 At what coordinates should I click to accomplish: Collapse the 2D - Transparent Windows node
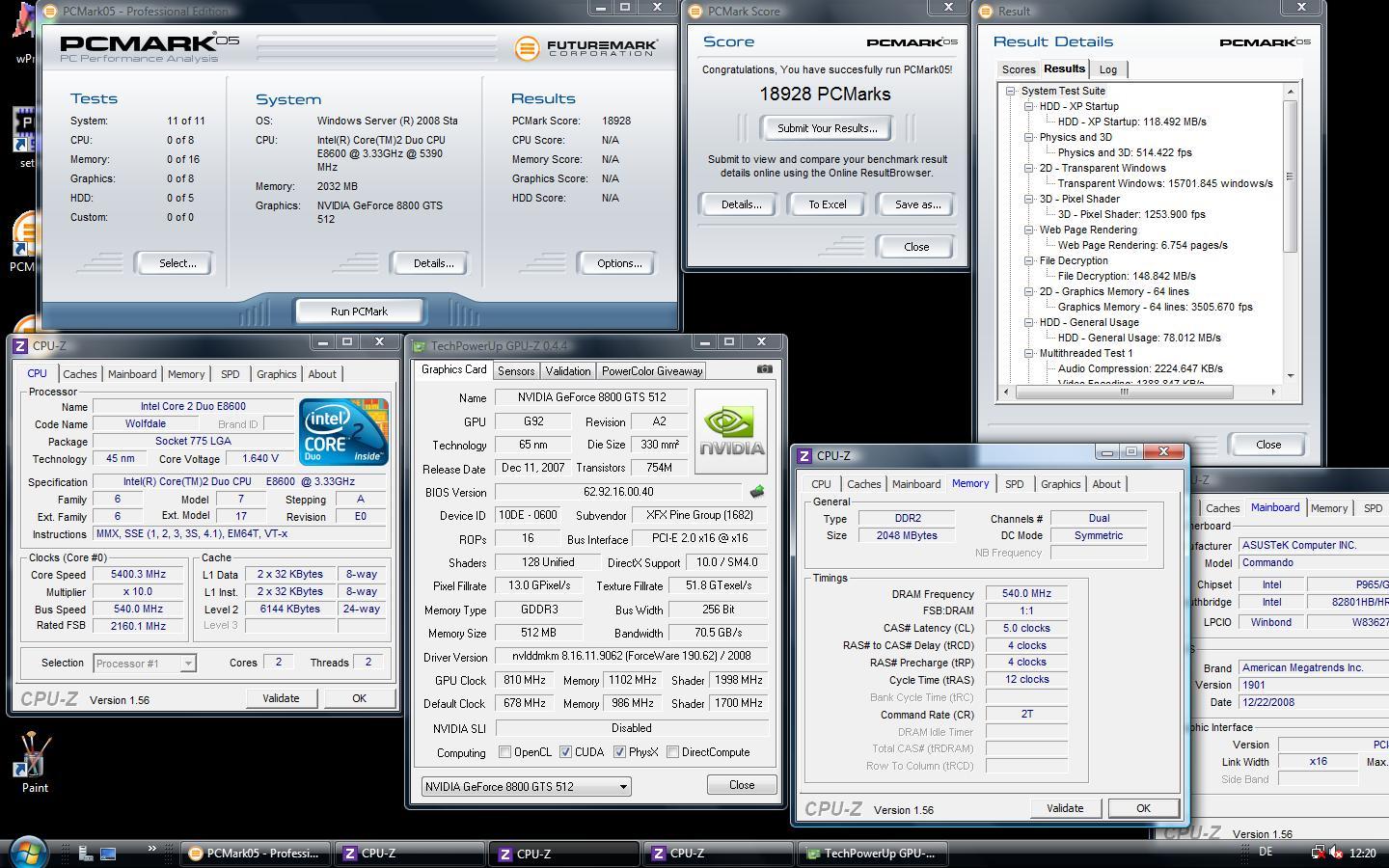1028,168
